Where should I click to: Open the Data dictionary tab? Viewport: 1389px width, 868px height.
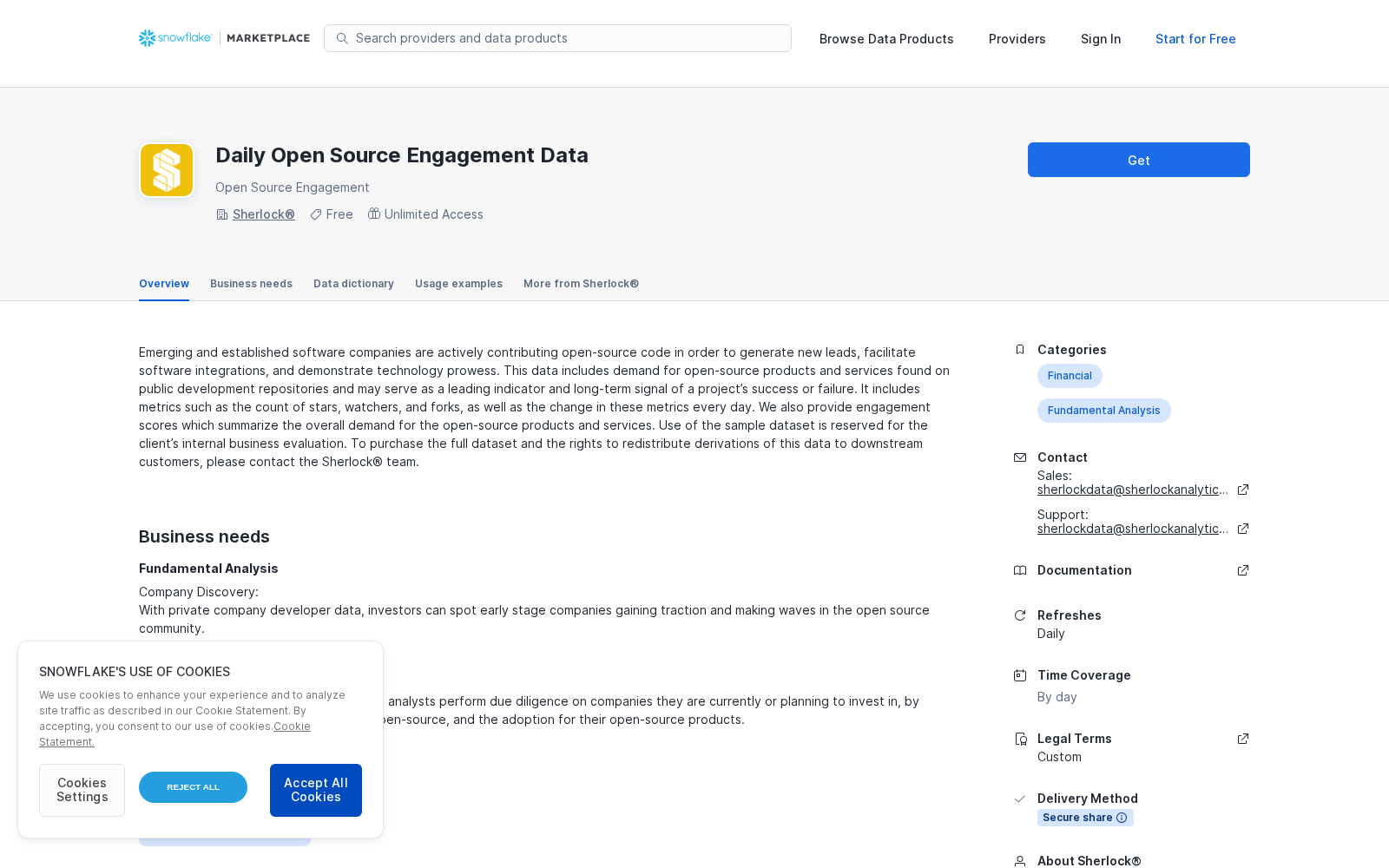tap(353, 284)
